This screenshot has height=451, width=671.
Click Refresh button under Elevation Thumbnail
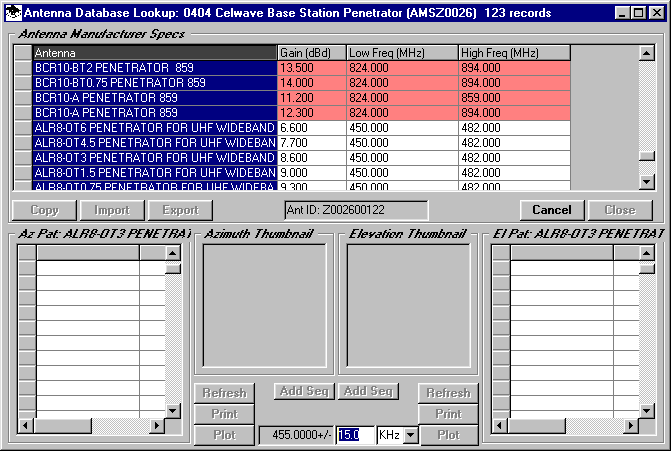(x=448, y=393)
